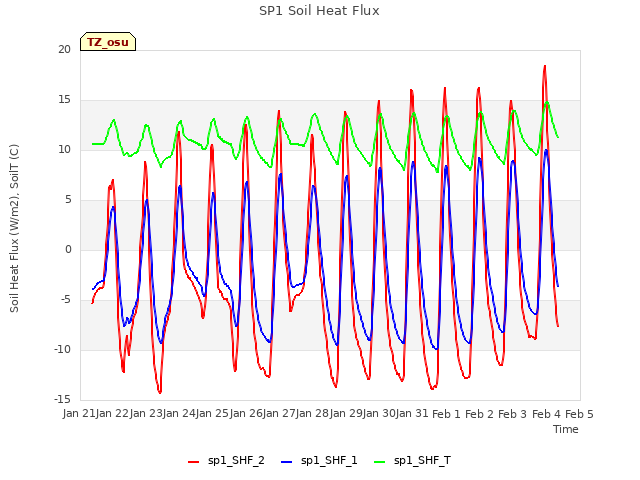The width and height of the screenshot is (640, 480).
Task: Click the chart title SP1 Soil Heat Flux
Action: tap(319, 11)
